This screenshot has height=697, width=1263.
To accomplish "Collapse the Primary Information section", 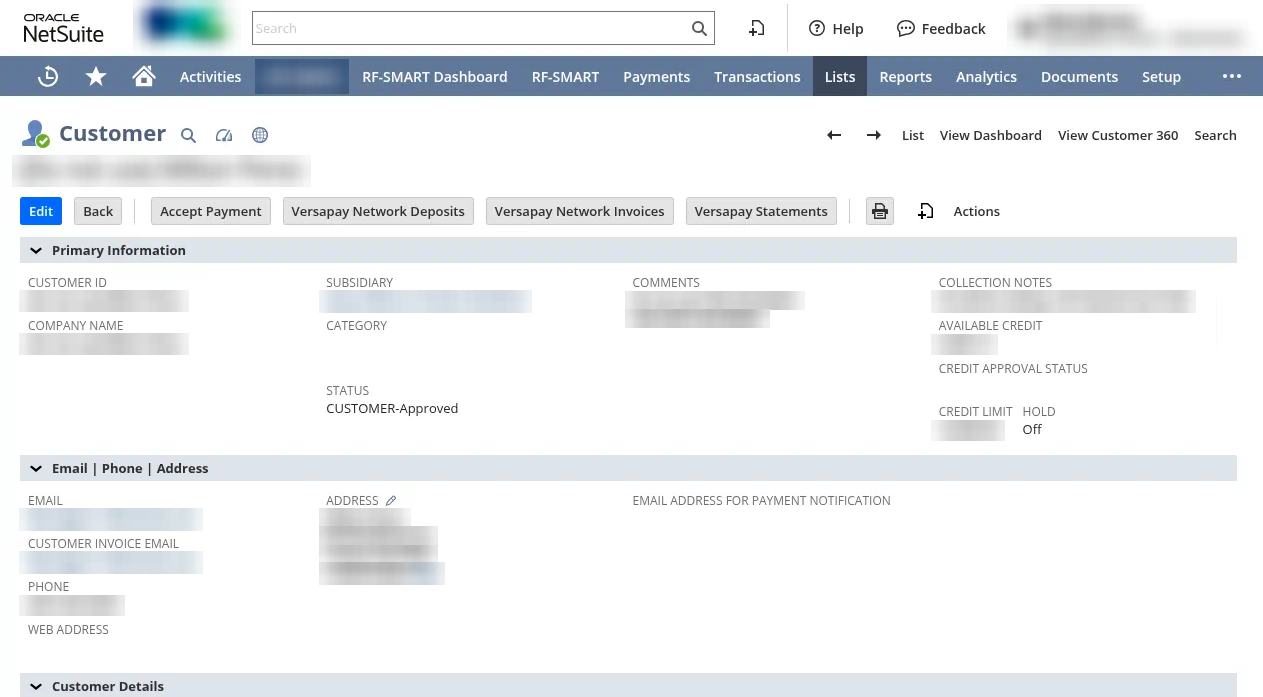I will [36, 250].
